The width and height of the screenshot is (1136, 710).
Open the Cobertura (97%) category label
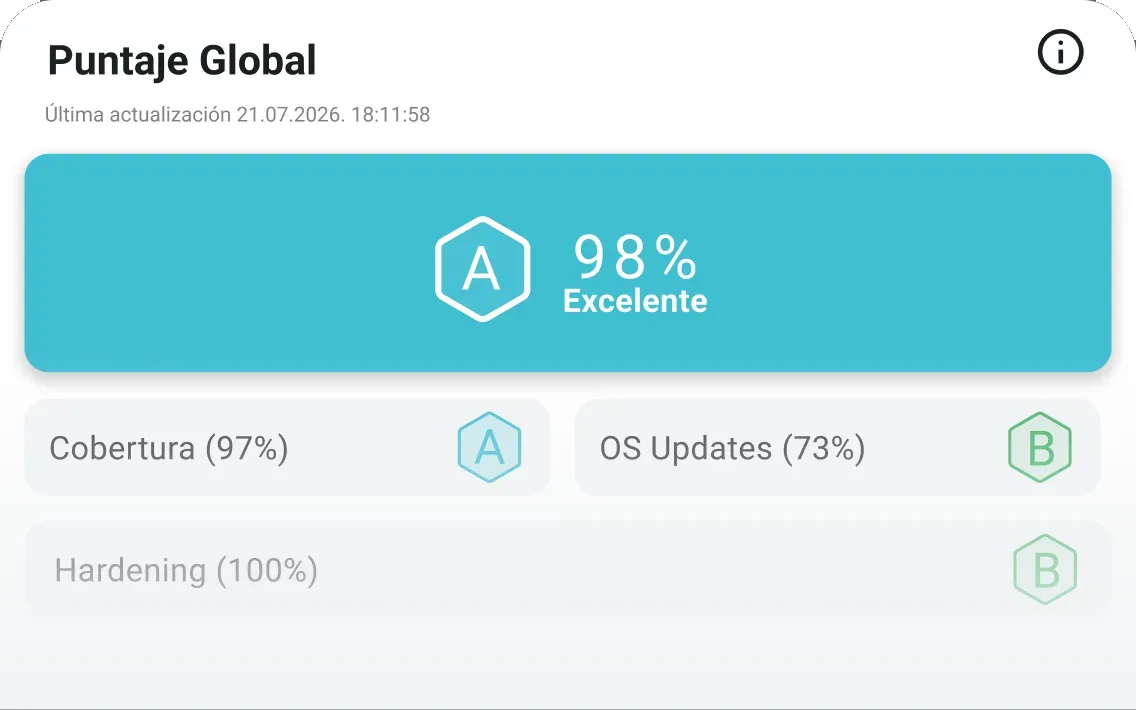[x=169, y=448]
